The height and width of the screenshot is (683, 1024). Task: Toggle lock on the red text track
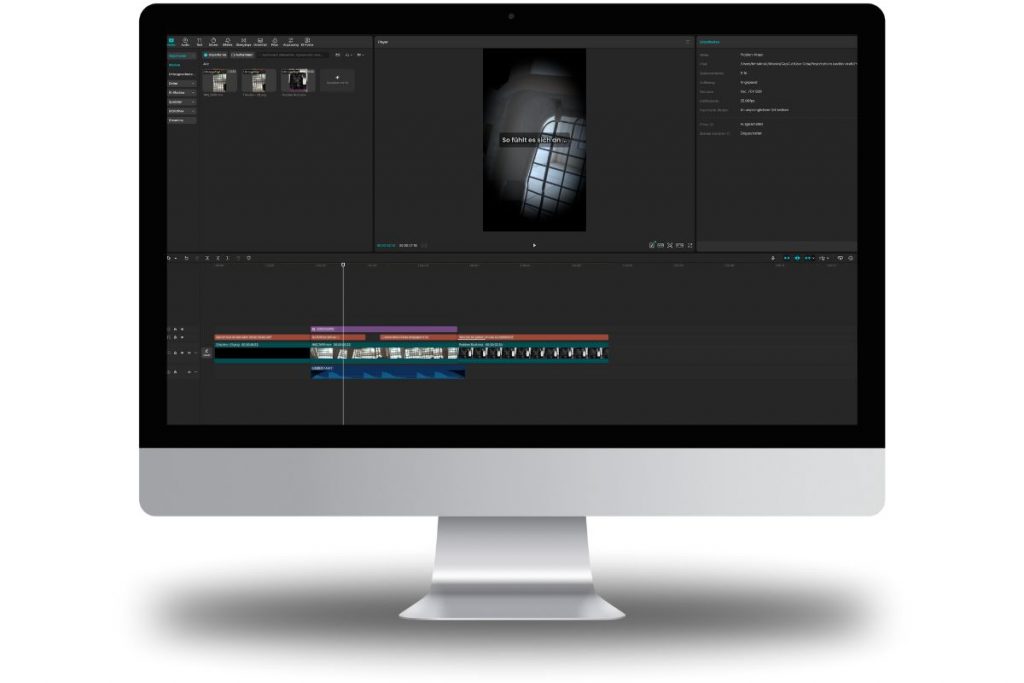point(175,338)
